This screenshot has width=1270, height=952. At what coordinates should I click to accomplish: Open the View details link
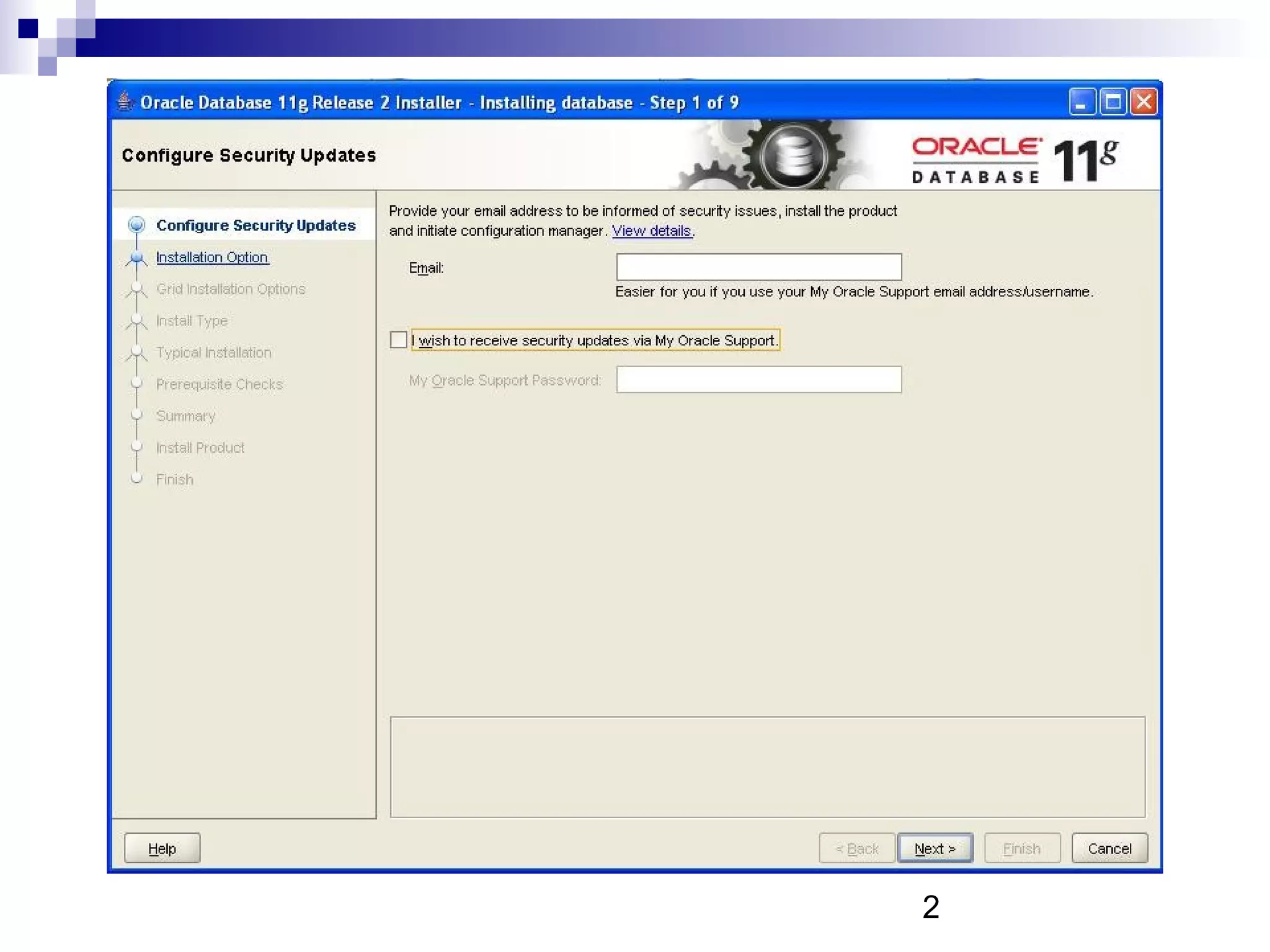652,231
